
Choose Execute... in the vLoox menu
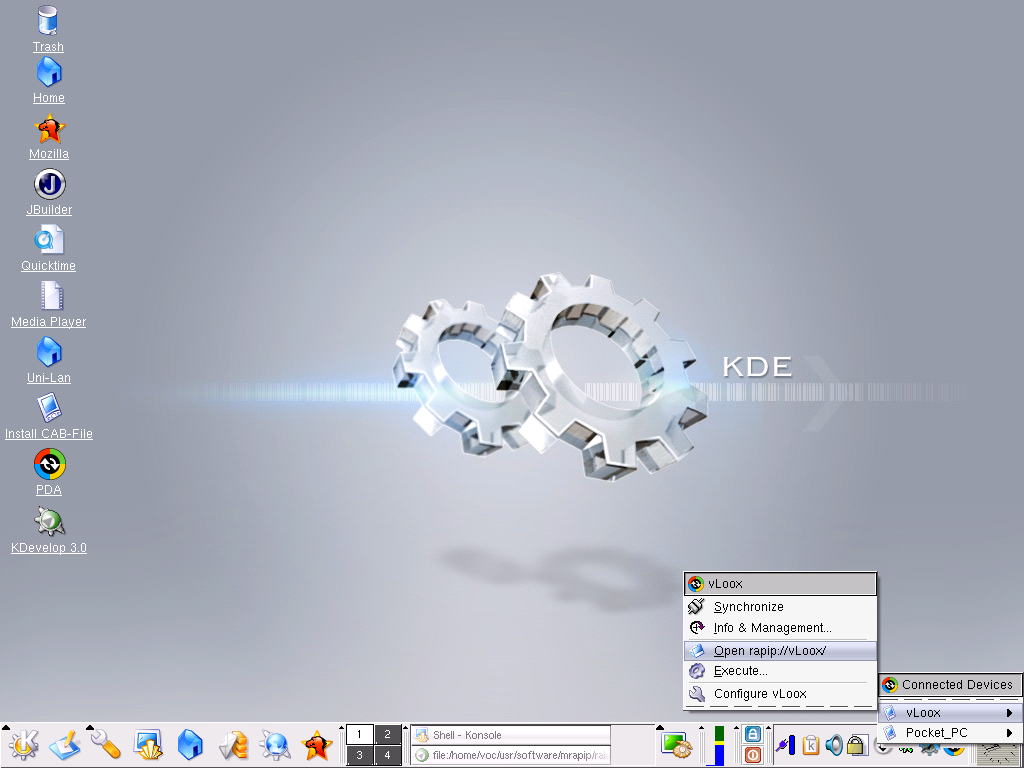click(x=780, y=671)
